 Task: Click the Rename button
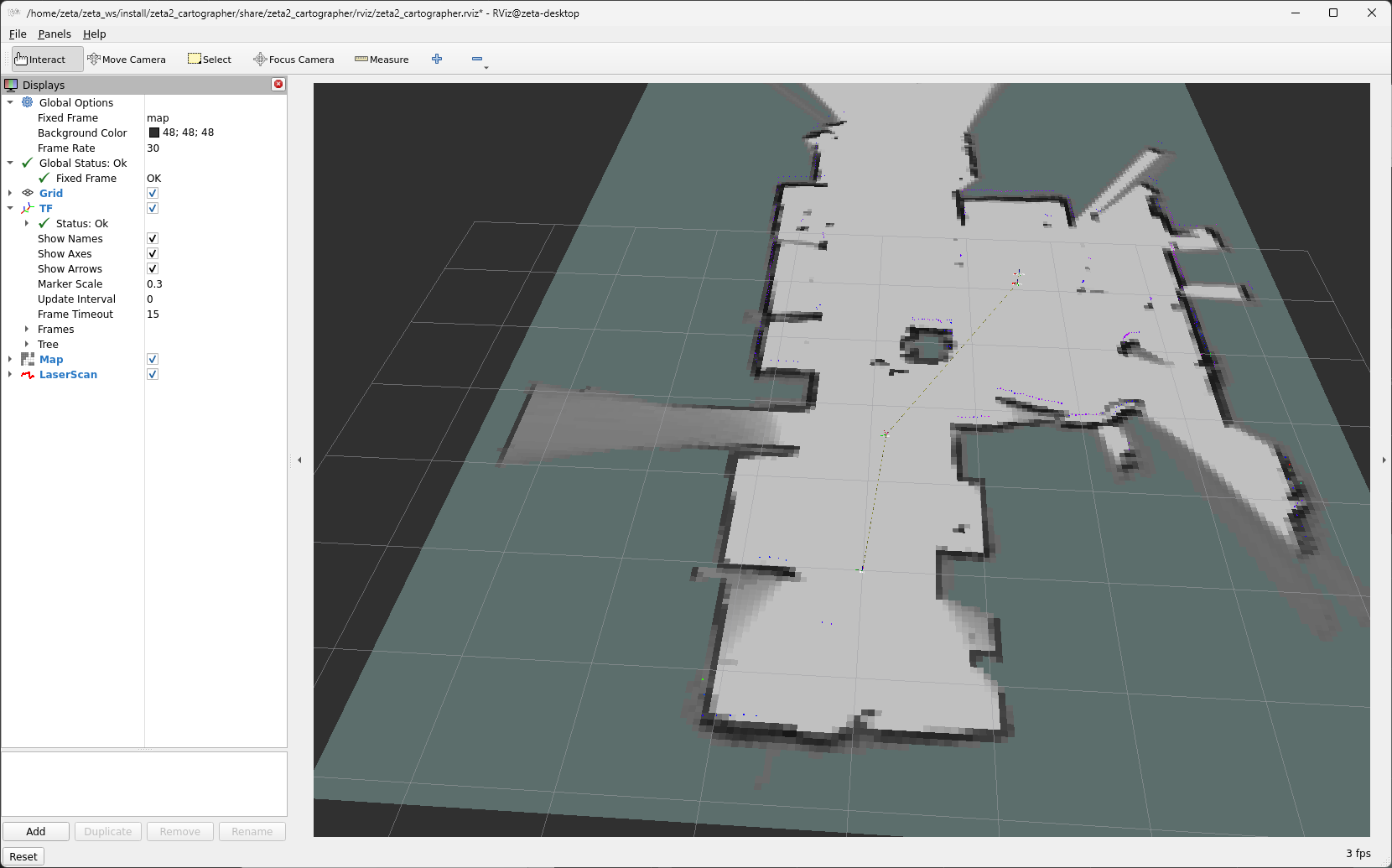252,831
